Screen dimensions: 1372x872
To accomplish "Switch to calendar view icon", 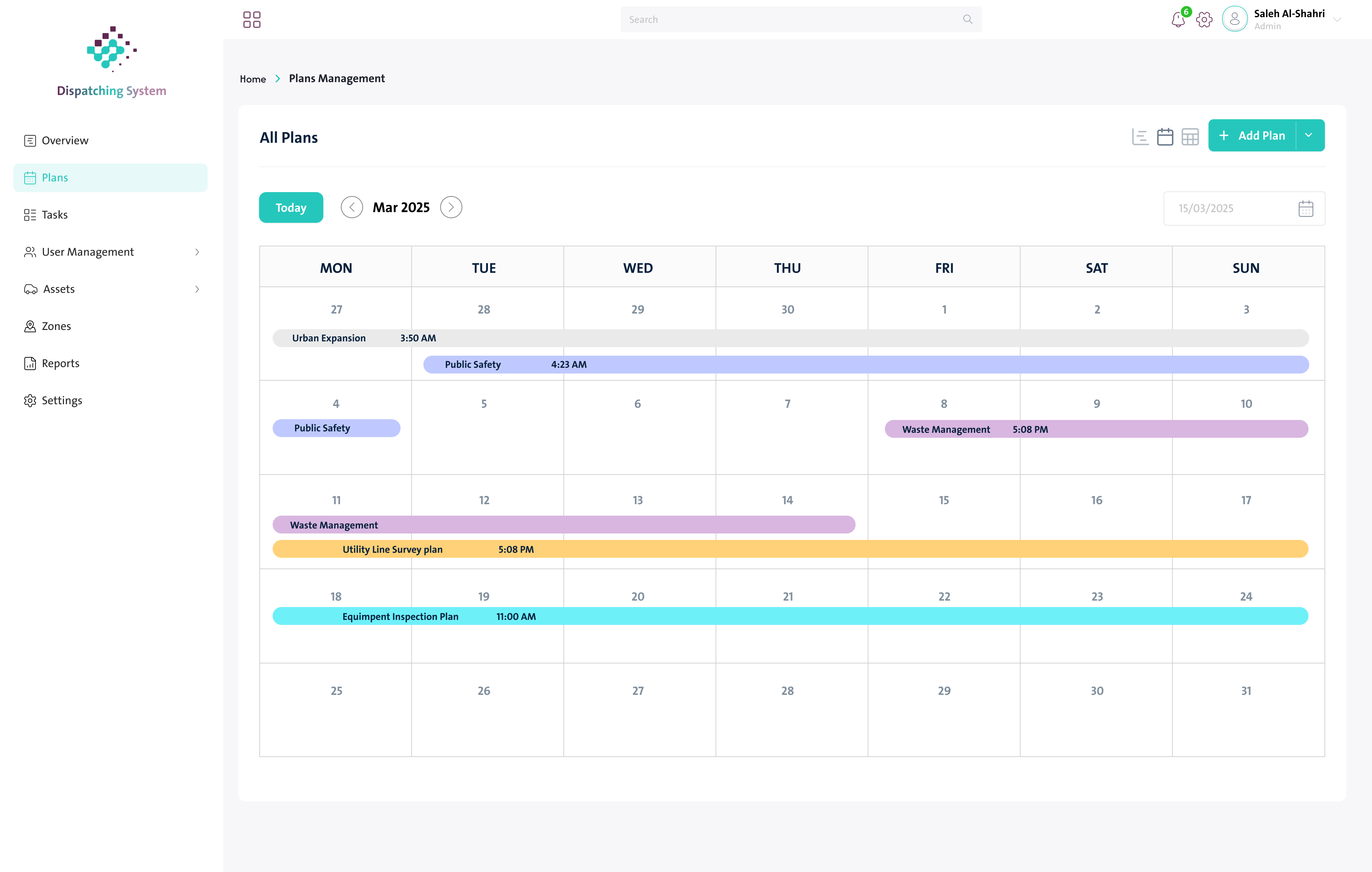I will (x=1165, y=137).
